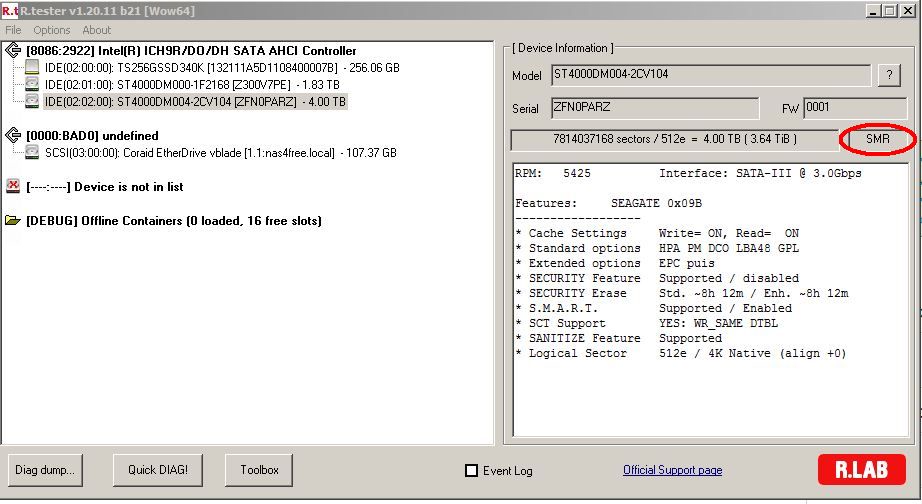This screenshot has height=504, width=922.
Task: Click the FW field showing 0001
Action: [854, 108]
